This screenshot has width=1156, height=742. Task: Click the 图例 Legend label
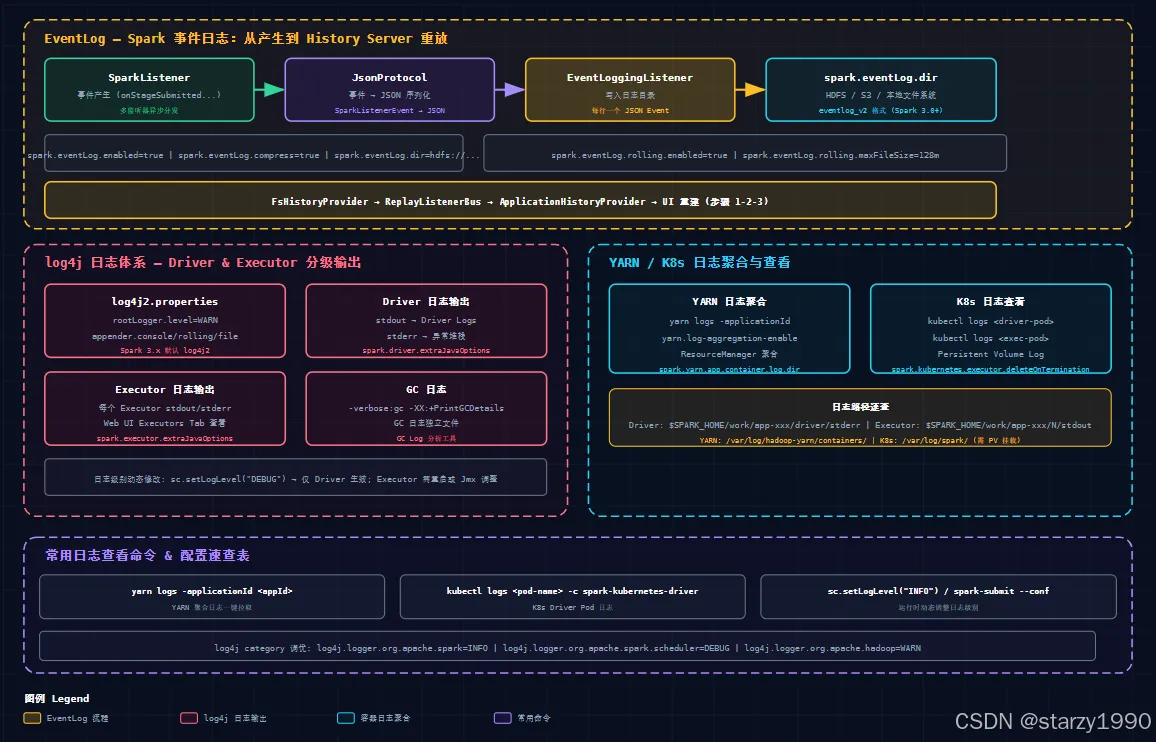(57, 698)
